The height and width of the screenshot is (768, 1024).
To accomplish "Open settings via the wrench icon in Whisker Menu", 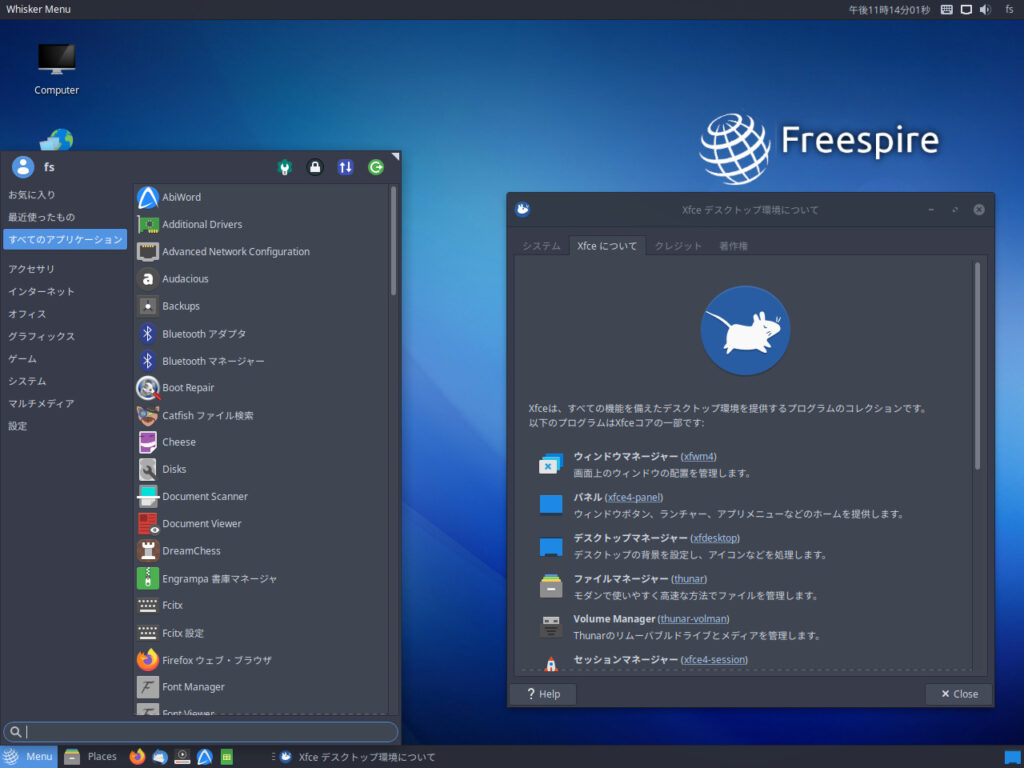I will point(285,167).
